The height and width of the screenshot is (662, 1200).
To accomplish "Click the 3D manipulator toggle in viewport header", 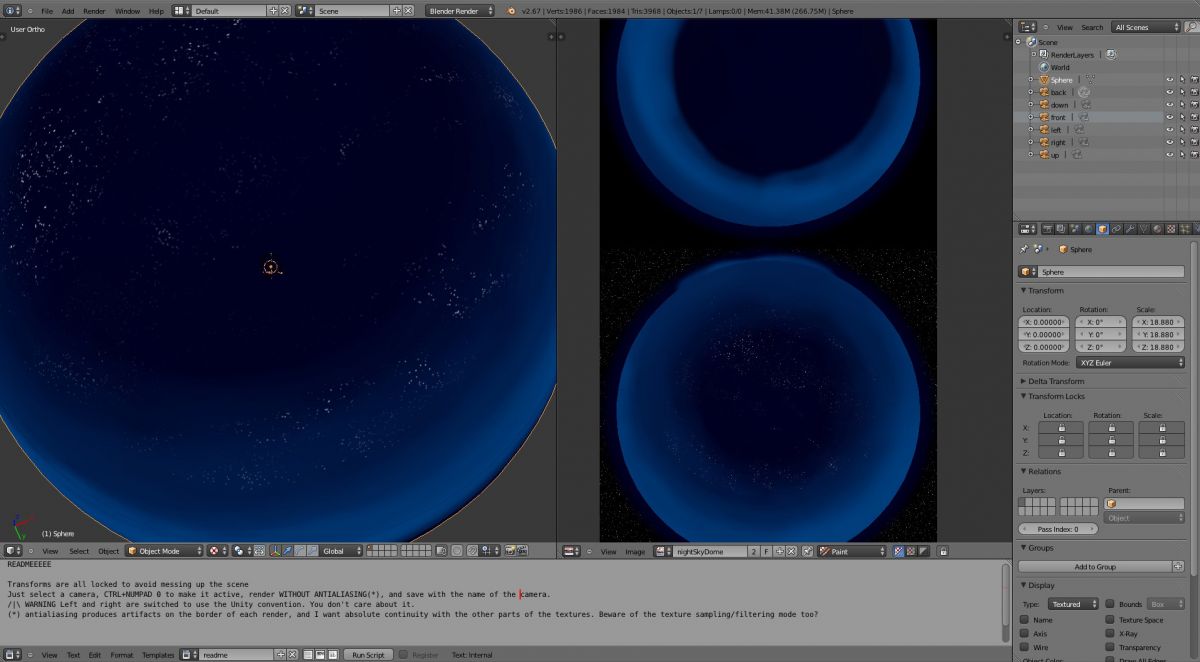I will 274,551.
